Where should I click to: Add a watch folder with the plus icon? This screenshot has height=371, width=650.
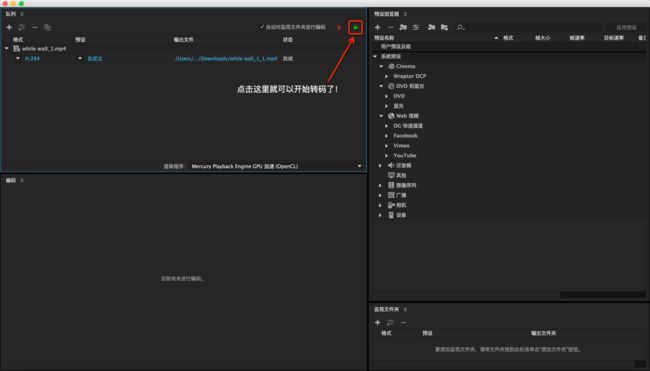tap(377, 322)
